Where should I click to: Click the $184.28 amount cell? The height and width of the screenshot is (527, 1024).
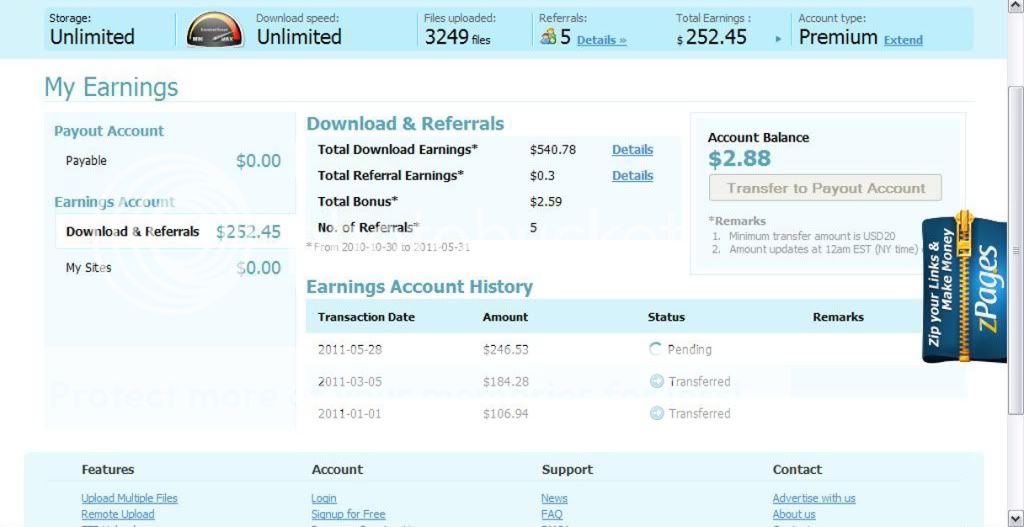point(505,381)
